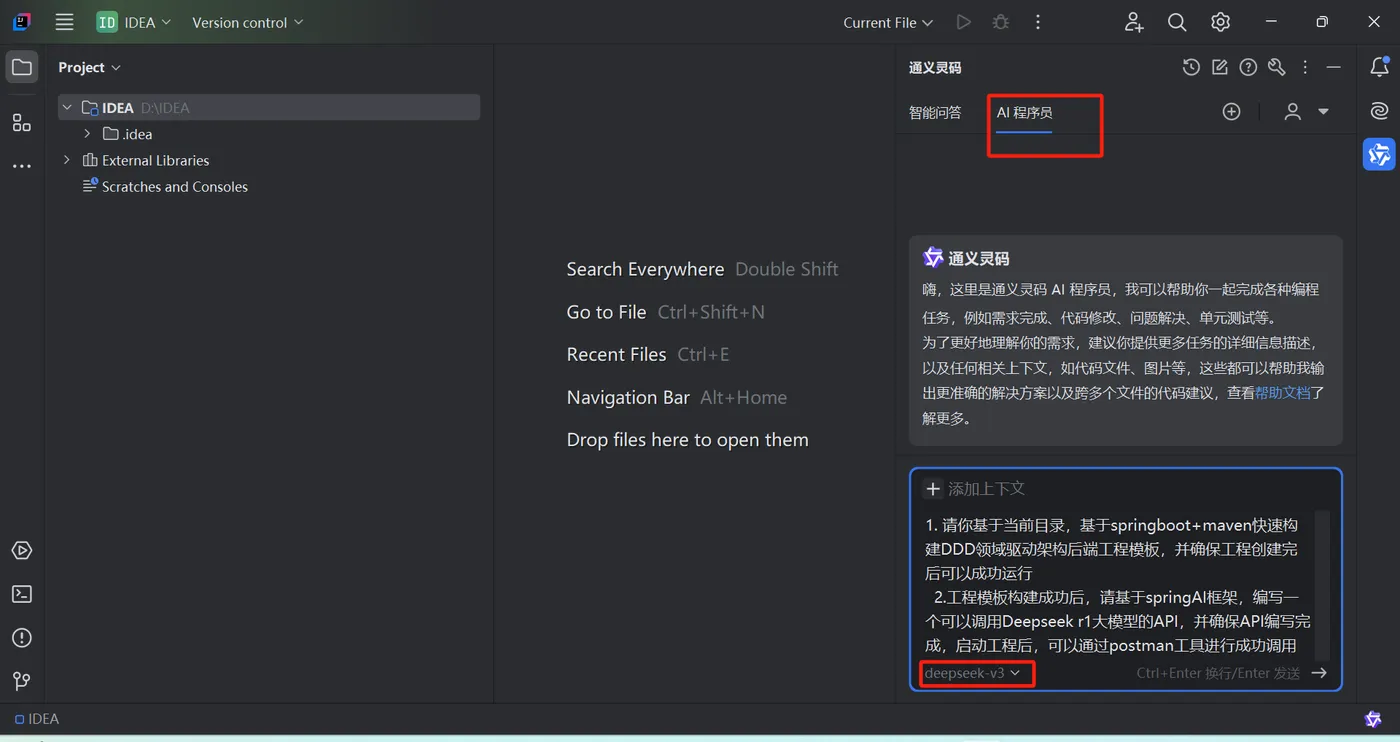Image resolution: width=1400 pixels, height=742 pixels.
Task: Open the Code With Me icon
Action: [x=1133, y=22]
